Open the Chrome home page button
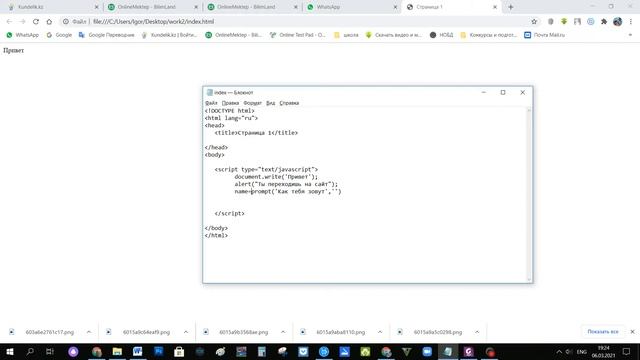 click(x=49, y=22)
